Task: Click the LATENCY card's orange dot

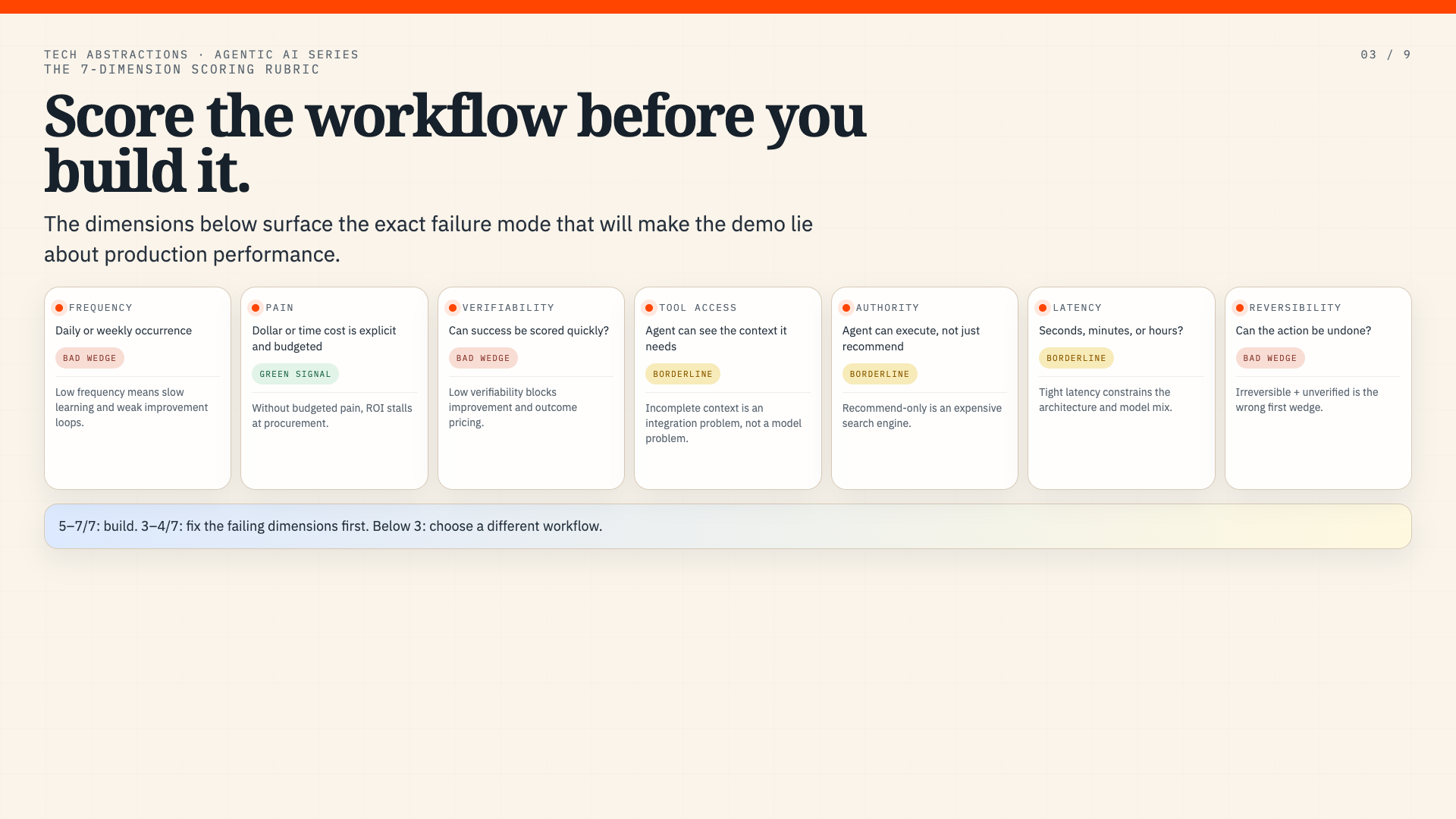Action: [x=1043, y=308]
